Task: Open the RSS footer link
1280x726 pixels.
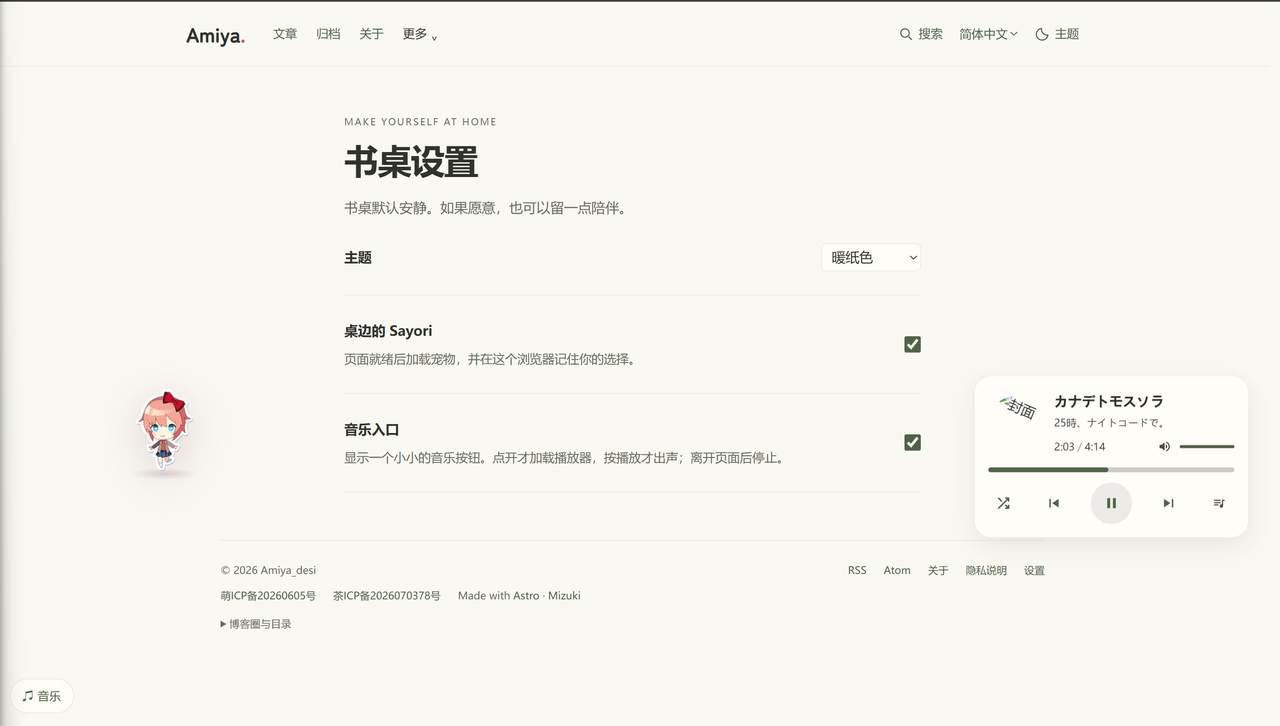Action: pos(857,570)
